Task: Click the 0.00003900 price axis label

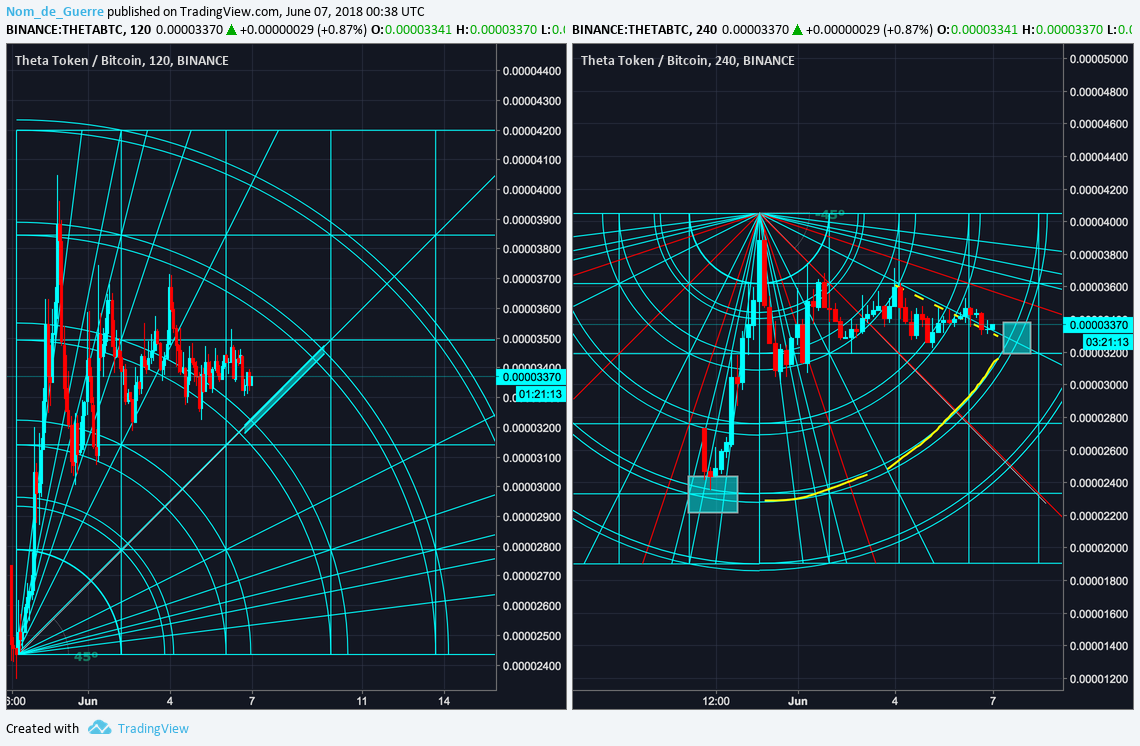Action: pos(531,220)
